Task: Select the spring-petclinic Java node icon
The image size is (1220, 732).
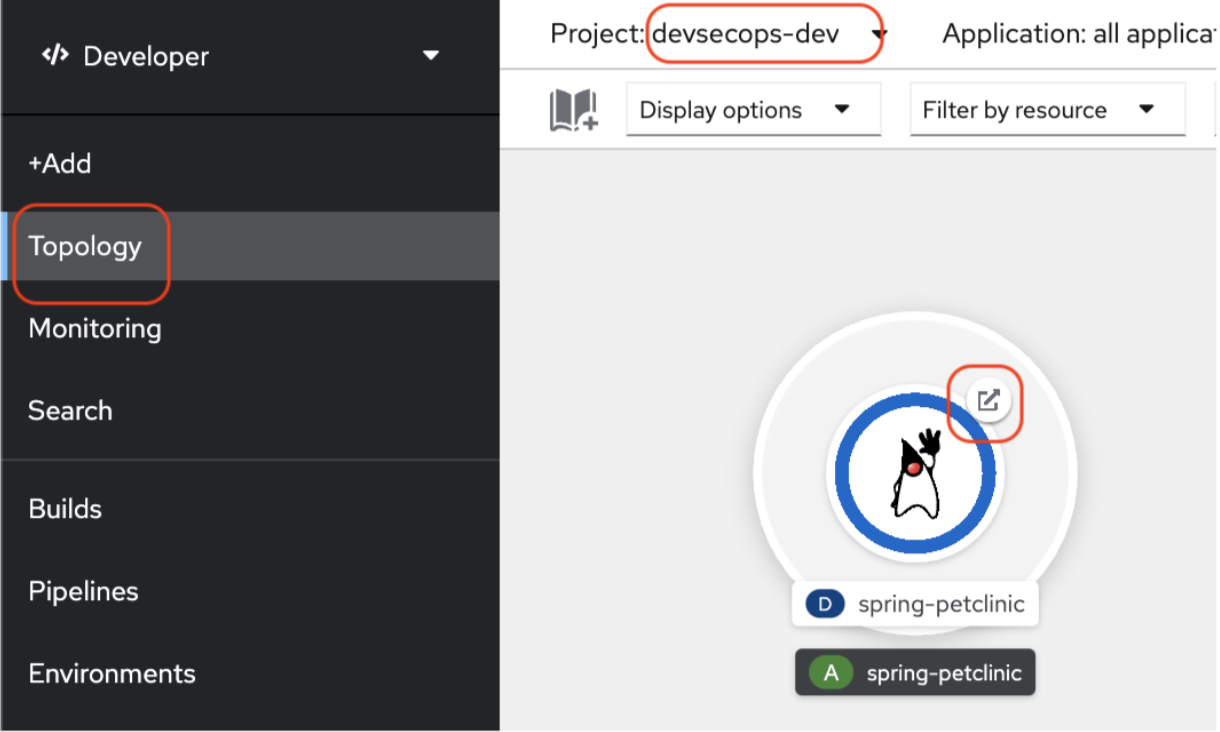Action: [914, 472]
